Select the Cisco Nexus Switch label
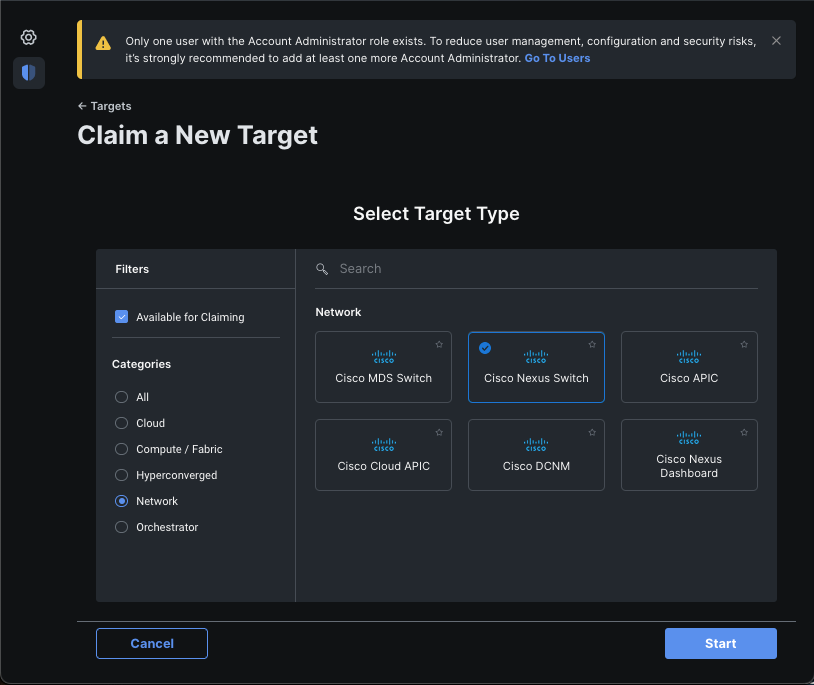This screenshot has height=685, width=814. (x=536, y=378)
